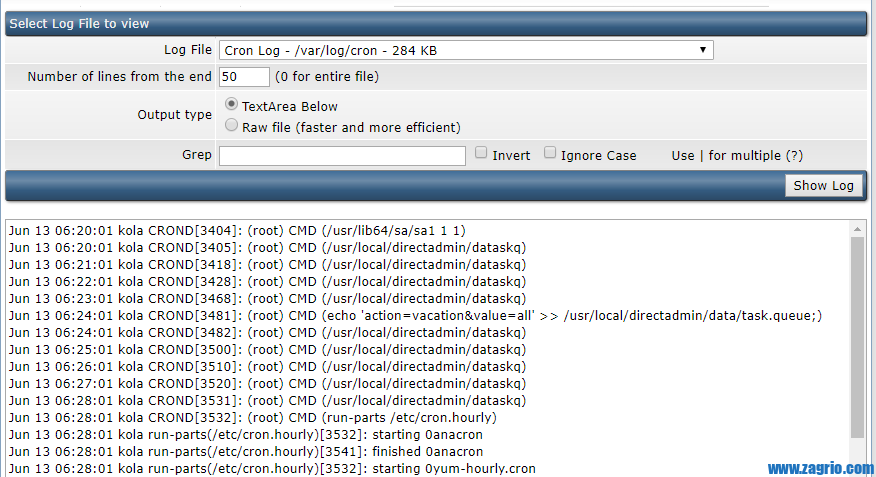Click the www.zagrio.com watermark

pyautogui.click(x=820, y=468)
